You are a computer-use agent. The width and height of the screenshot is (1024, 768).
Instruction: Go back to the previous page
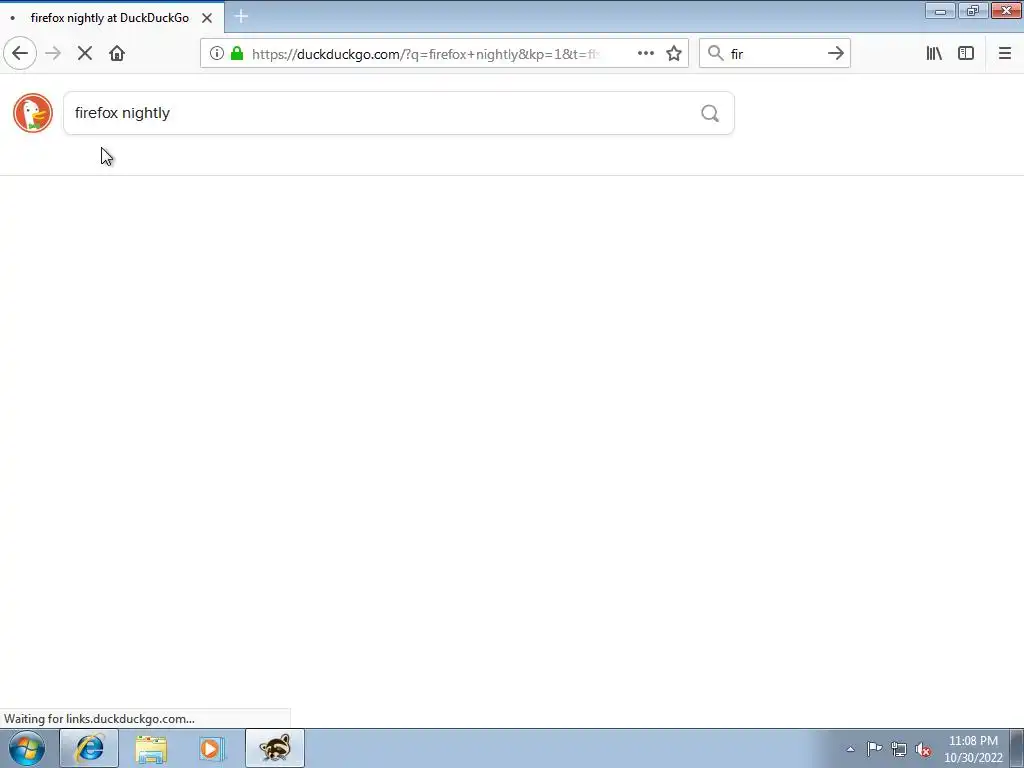pyautogui.click(x=20, y=54)
